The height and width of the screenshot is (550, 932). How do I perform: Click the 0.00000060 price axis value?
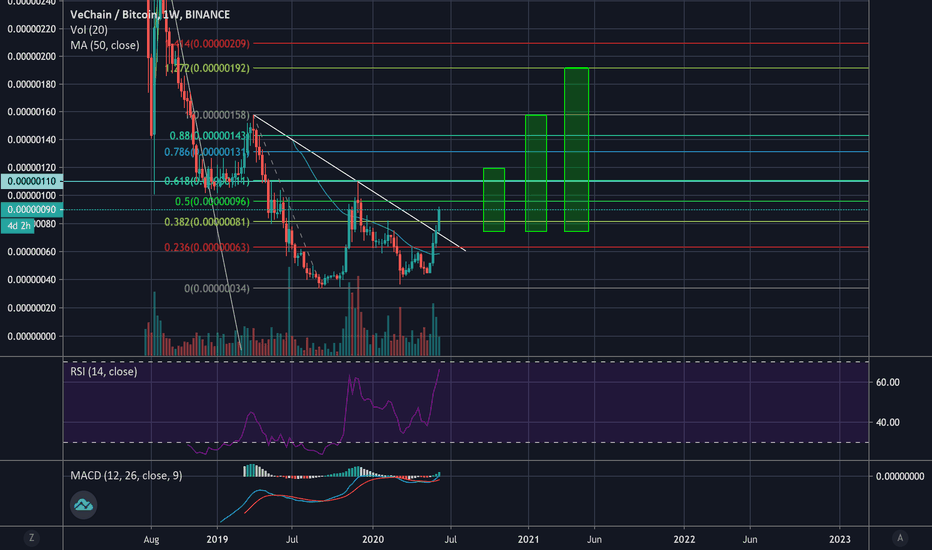pos(32,252)
